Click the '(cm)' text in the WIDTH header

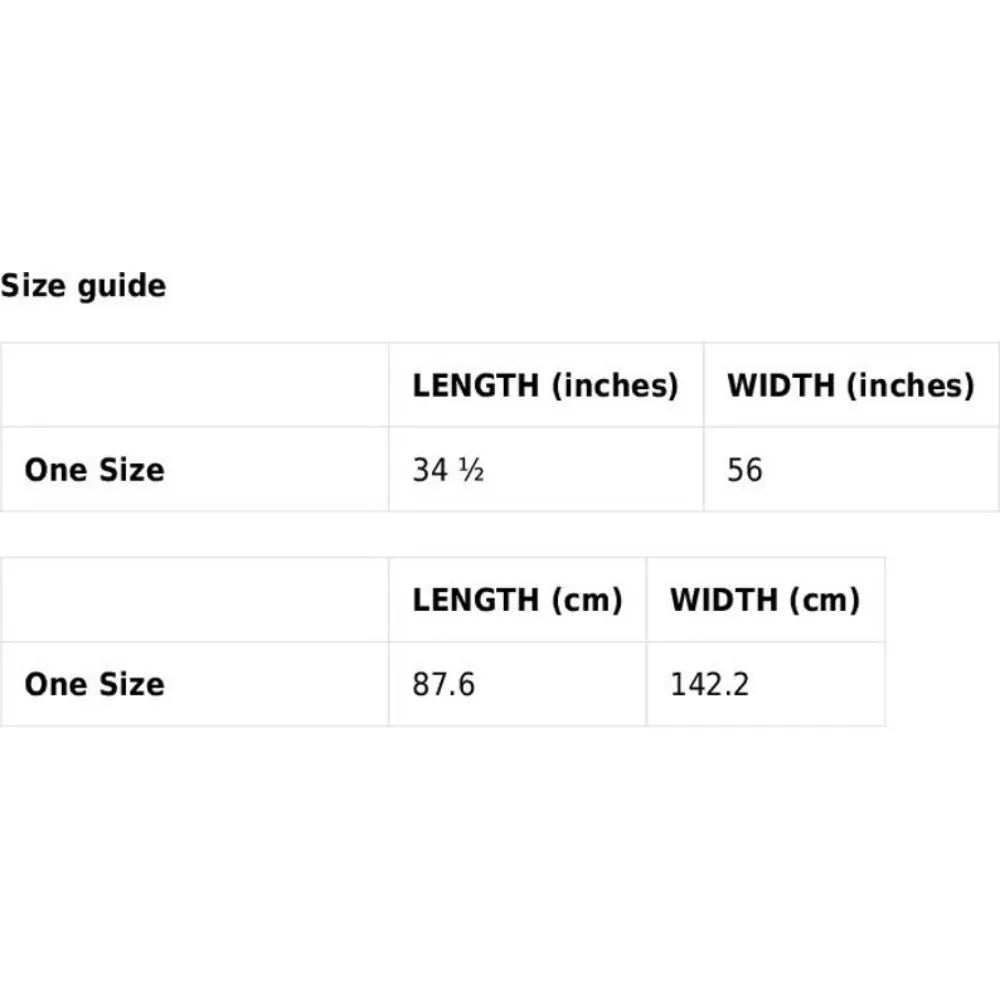pos(825,601)
